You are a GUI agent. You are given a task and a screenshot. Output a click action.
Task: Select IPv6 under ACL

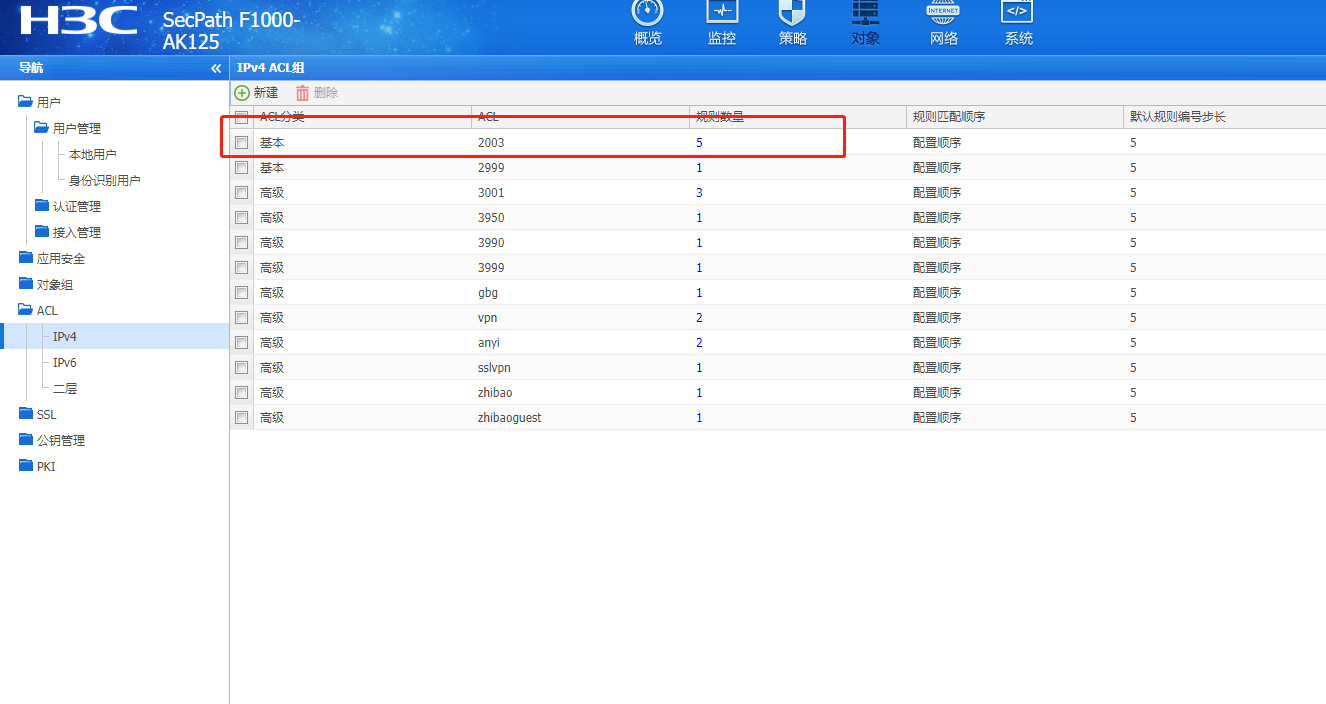tap(65, 362)
